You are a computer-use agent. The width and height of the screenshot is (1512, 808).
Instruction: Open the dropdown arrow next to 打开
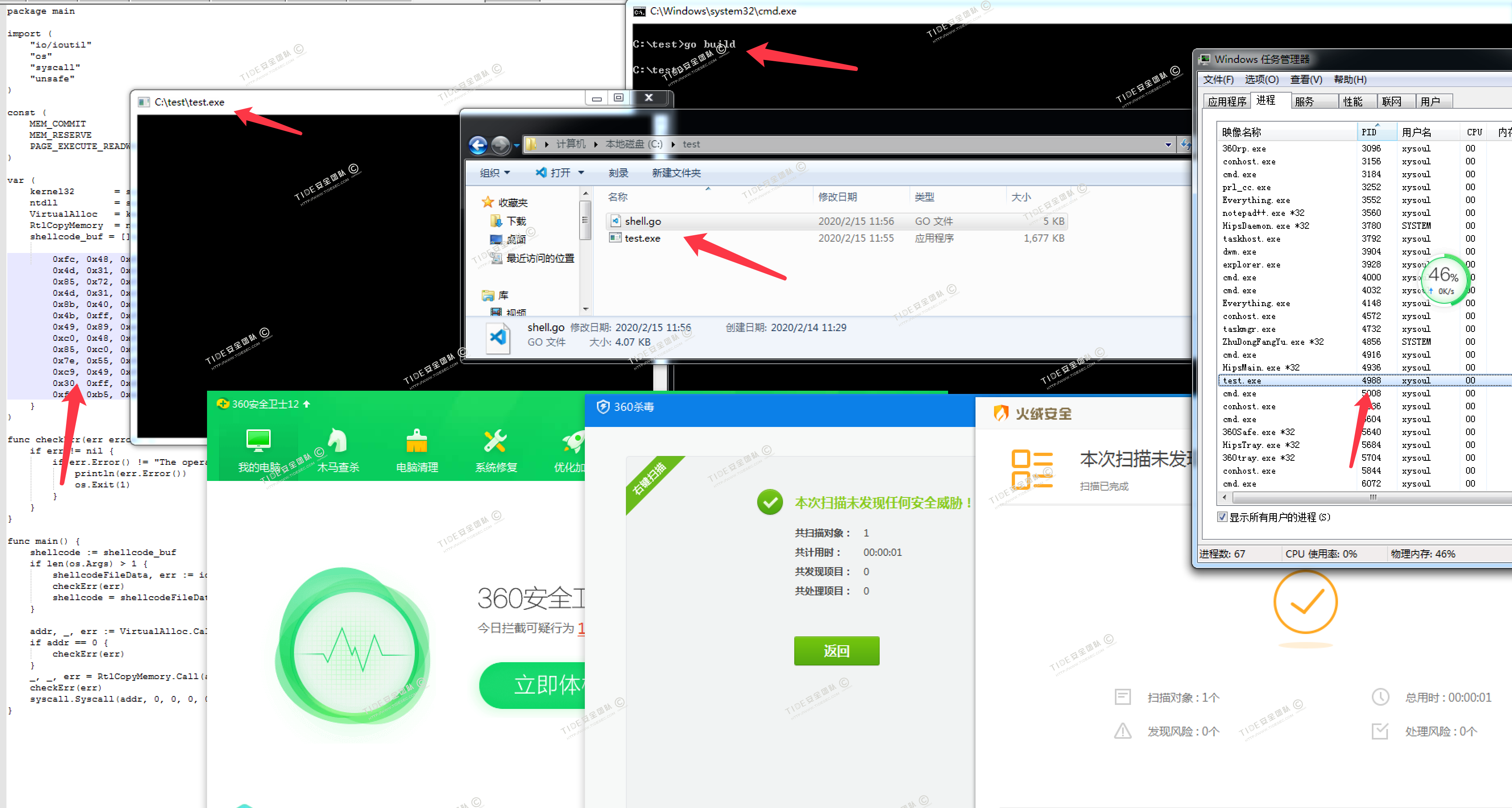[581, 172]
